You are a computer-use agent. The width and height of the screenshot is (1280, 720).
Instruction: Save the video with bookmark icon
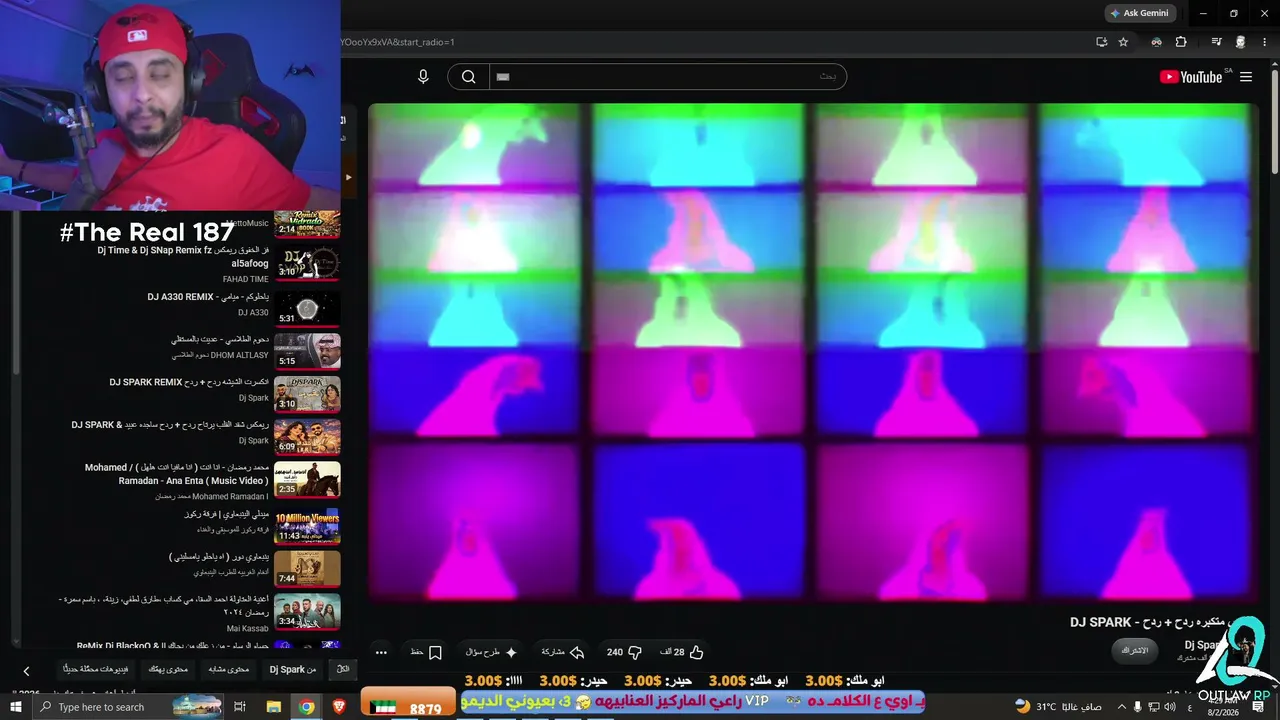pyautogui.click(x=427, y=652)
